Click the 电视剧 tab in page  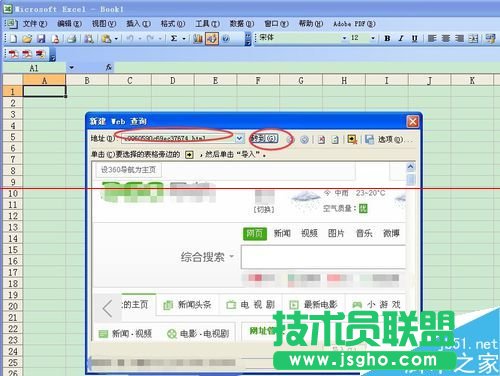[251, 304]
